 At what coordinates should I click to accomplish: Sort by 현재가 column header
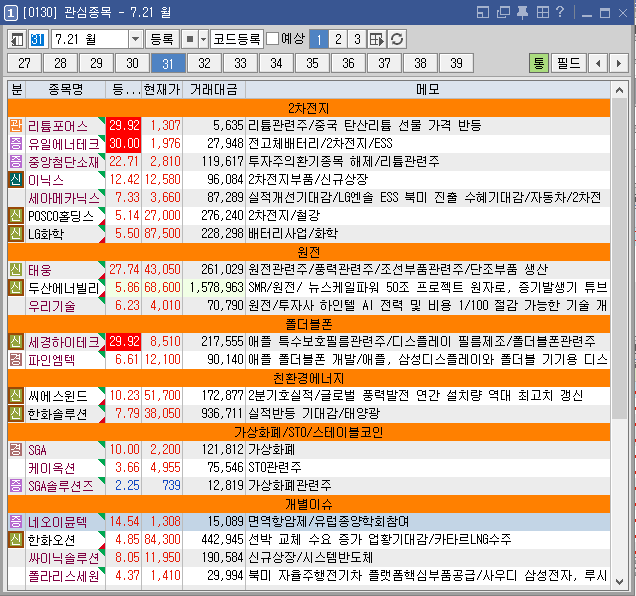coord(162,89)
